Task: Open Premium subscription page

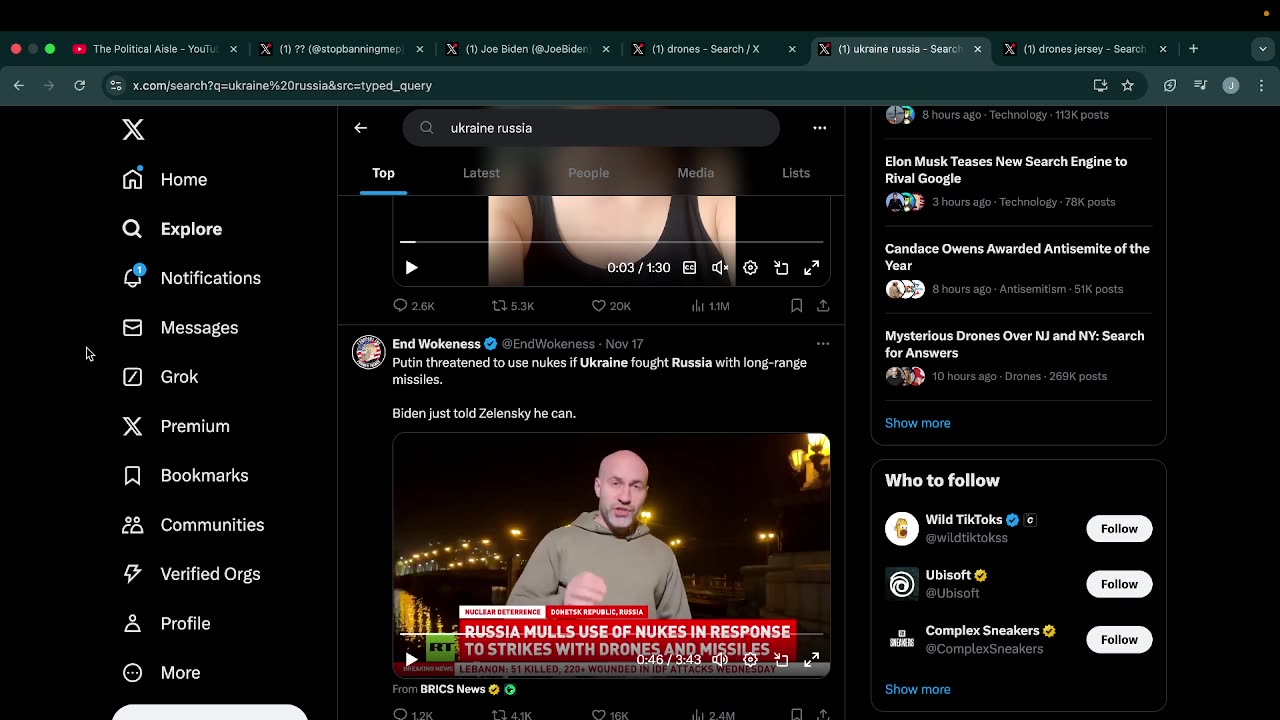Action: [176, 426]
